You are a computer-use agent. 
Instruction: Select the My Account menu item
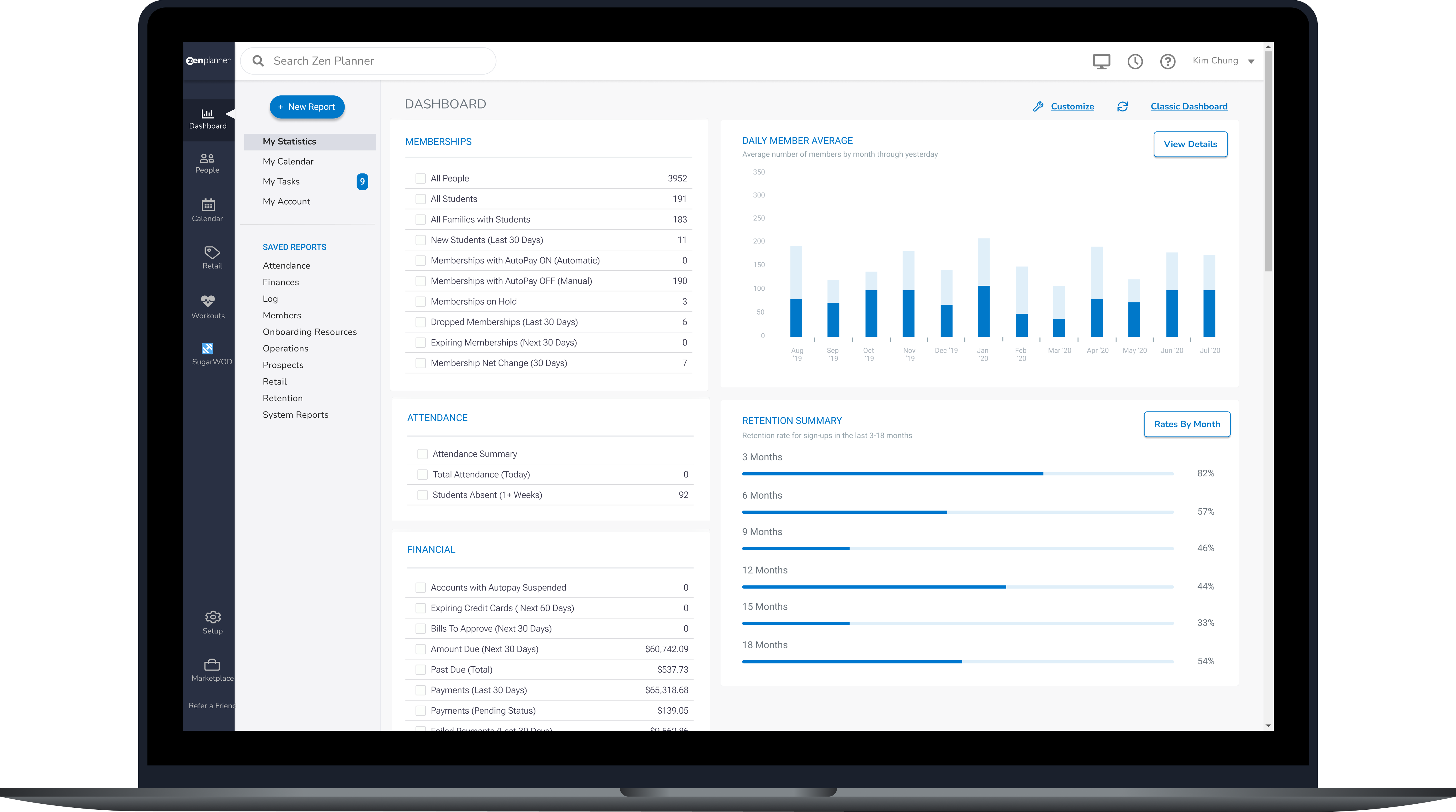pyautogui.click(x=287, y=201)
